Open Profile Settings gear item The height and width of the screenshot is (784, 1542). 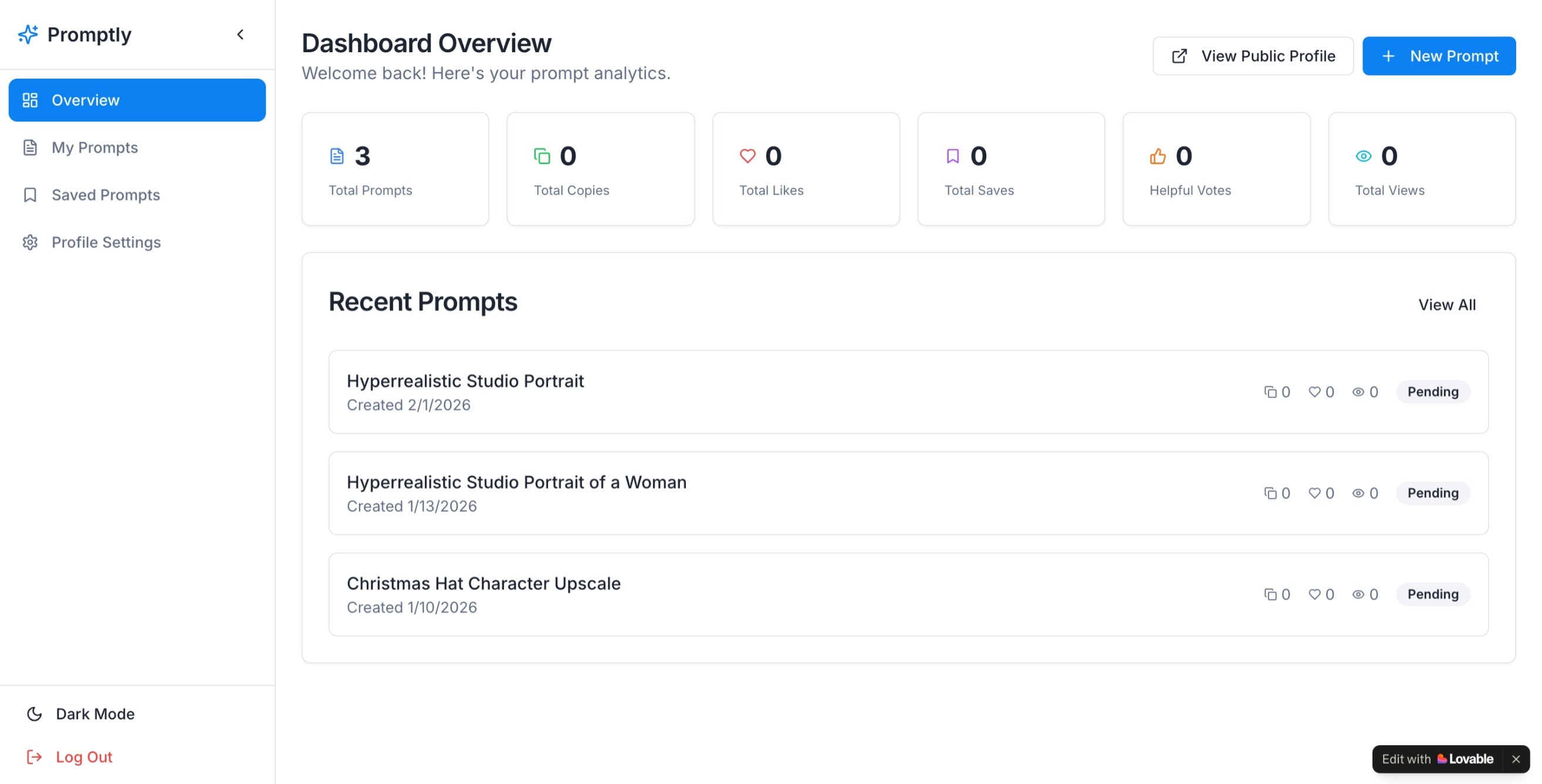pyautogui.click(x=106, y=242)
